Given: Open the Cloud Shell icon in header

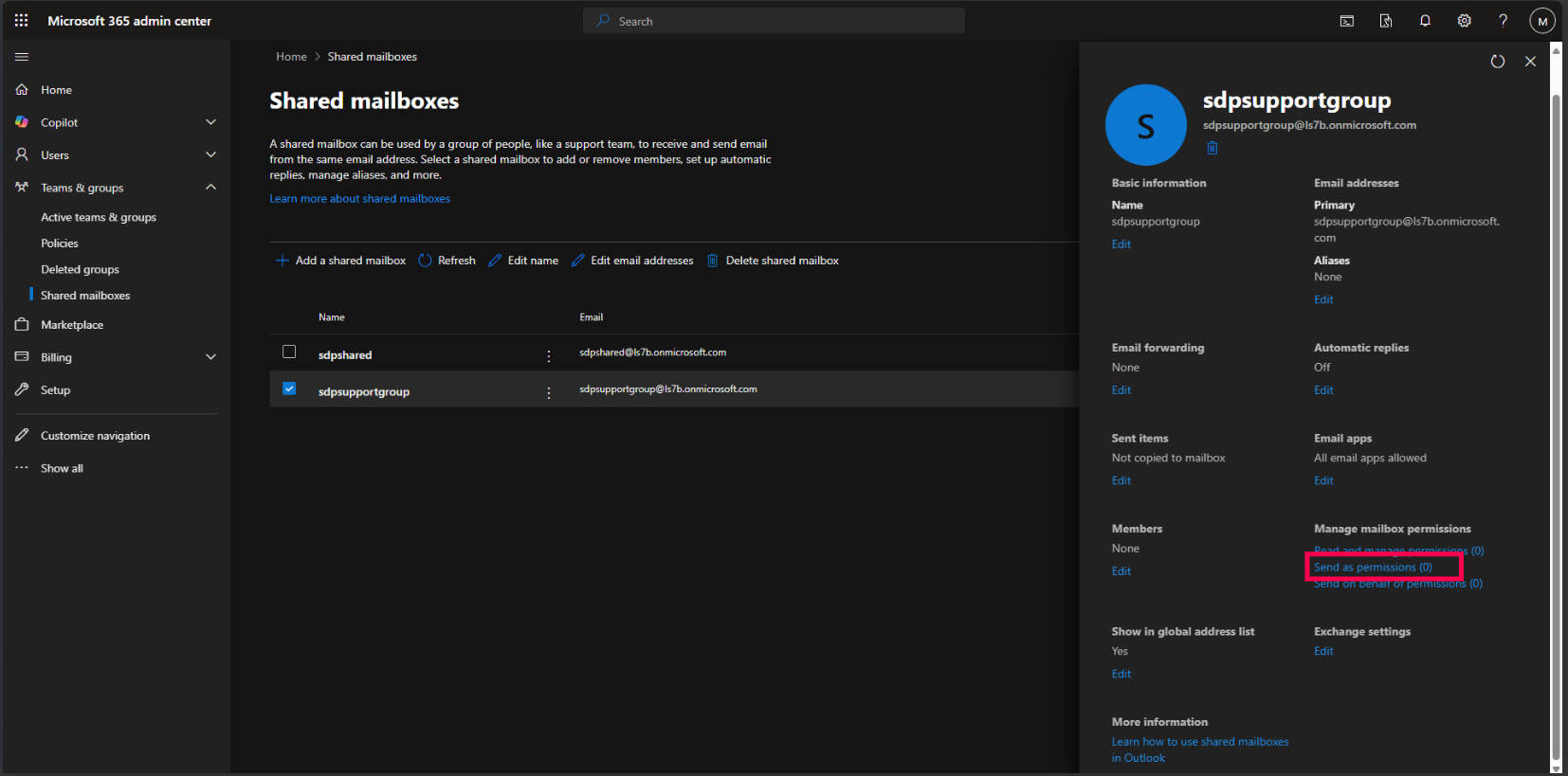Looking at the screenshot, I should pyautogui.click(x=1346, y=21).
